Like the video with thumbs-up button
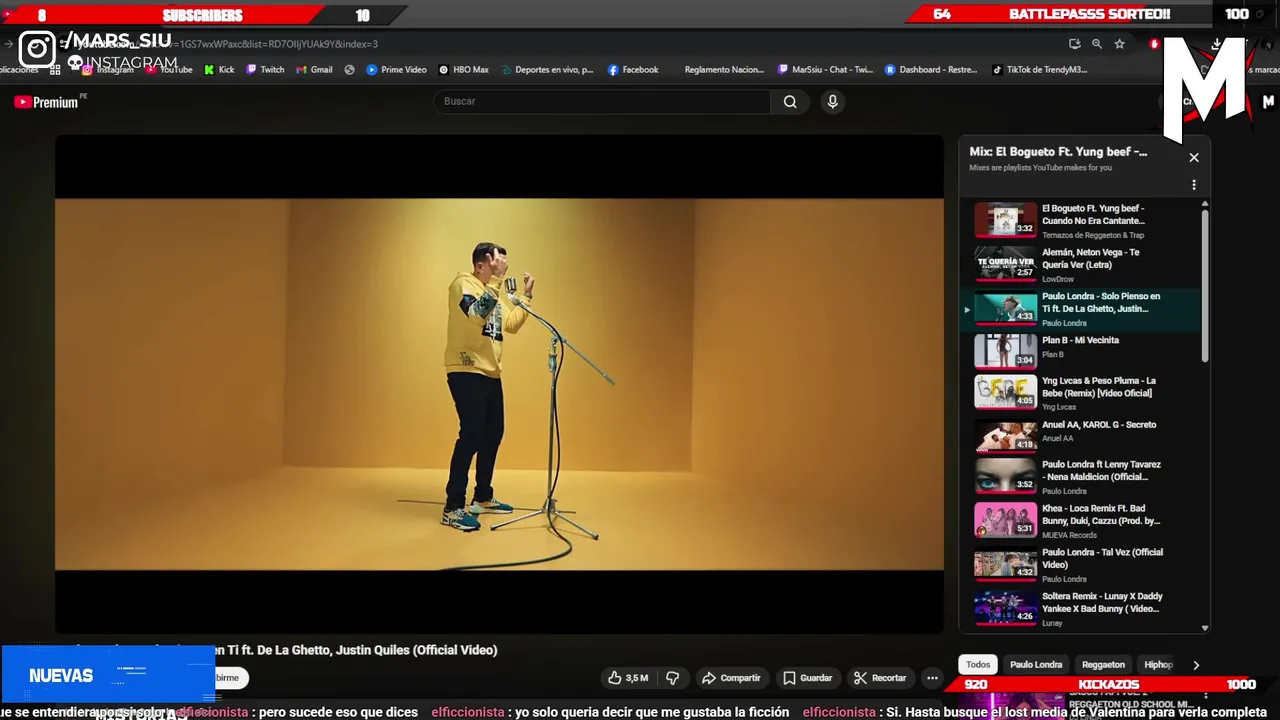1280x720 pixels. point(628,678)
